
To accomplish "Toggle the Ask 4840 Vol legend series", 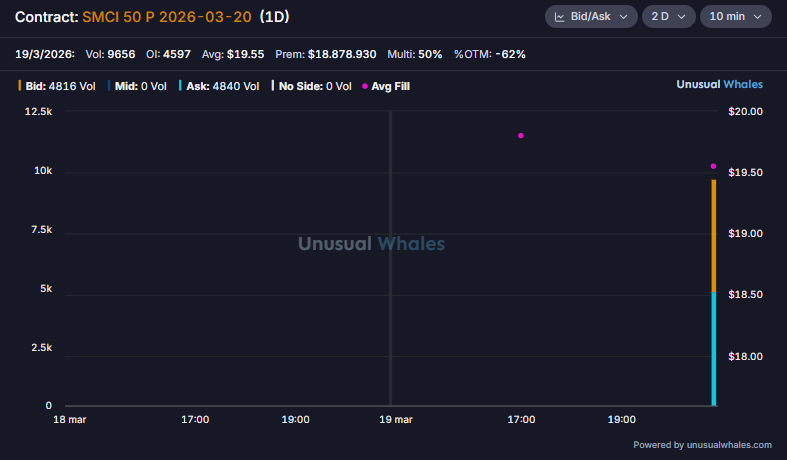I will point(219,86).
